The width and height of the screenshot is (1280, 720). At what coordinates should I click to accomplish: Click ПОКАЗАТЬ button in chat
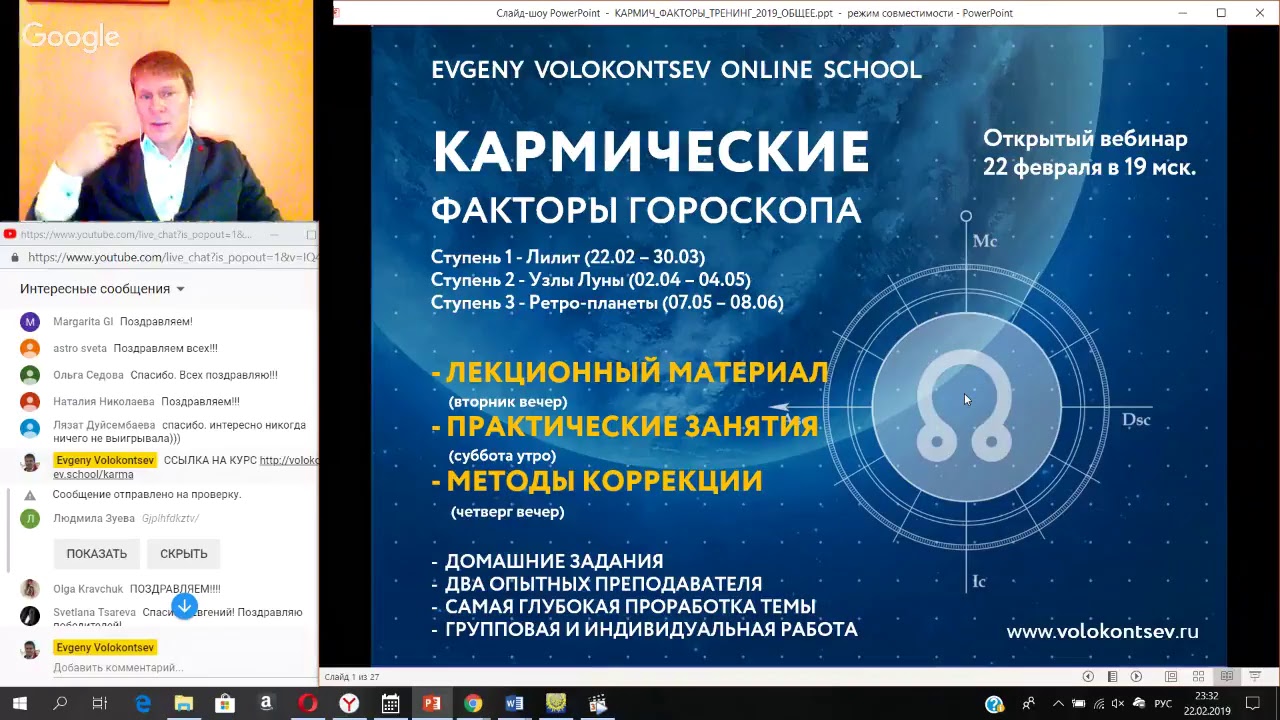(96, 554)
